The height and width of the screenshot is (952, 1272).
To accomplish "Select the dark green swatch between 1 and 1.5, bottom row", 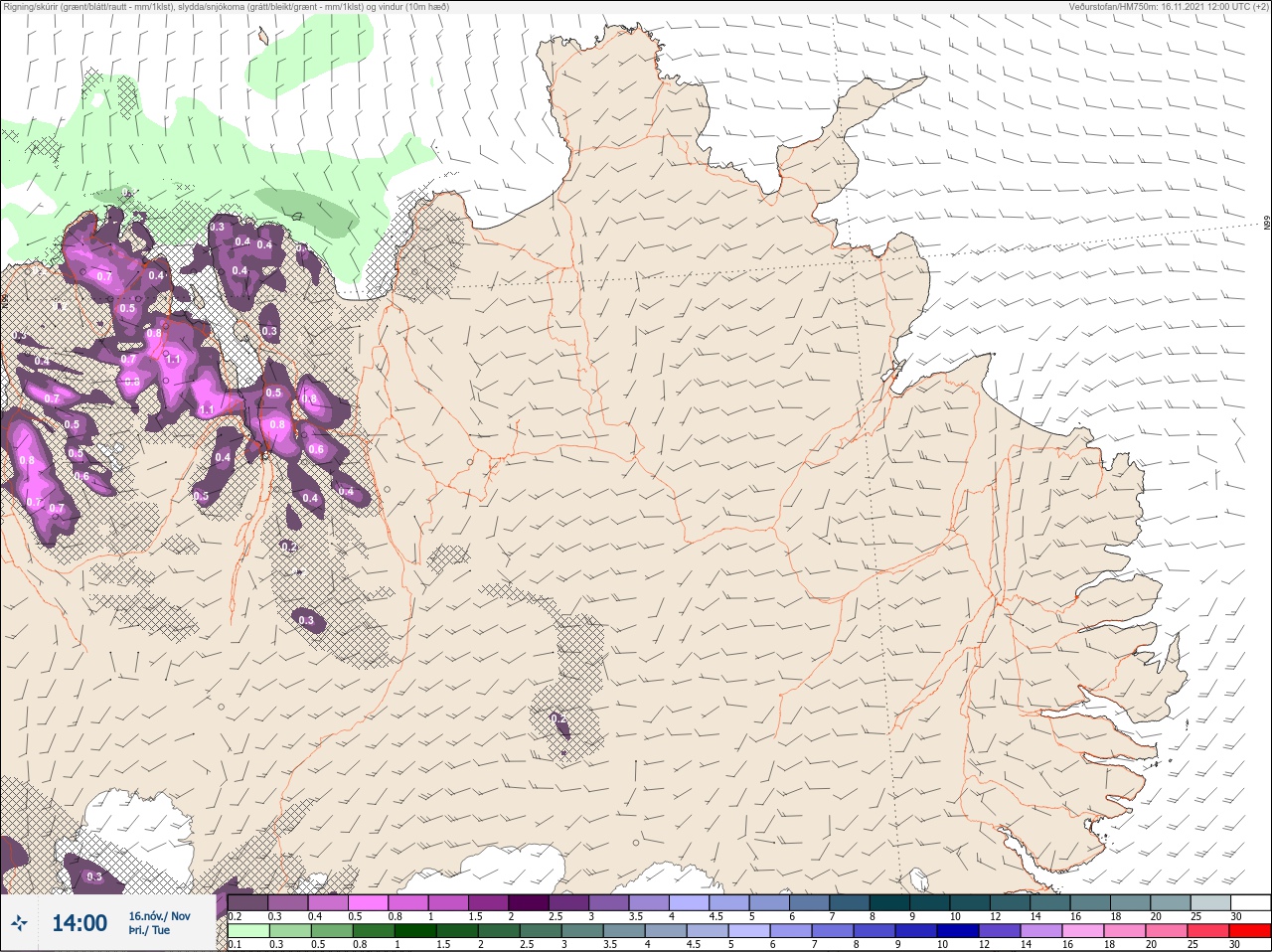I will tap(415, 931).
